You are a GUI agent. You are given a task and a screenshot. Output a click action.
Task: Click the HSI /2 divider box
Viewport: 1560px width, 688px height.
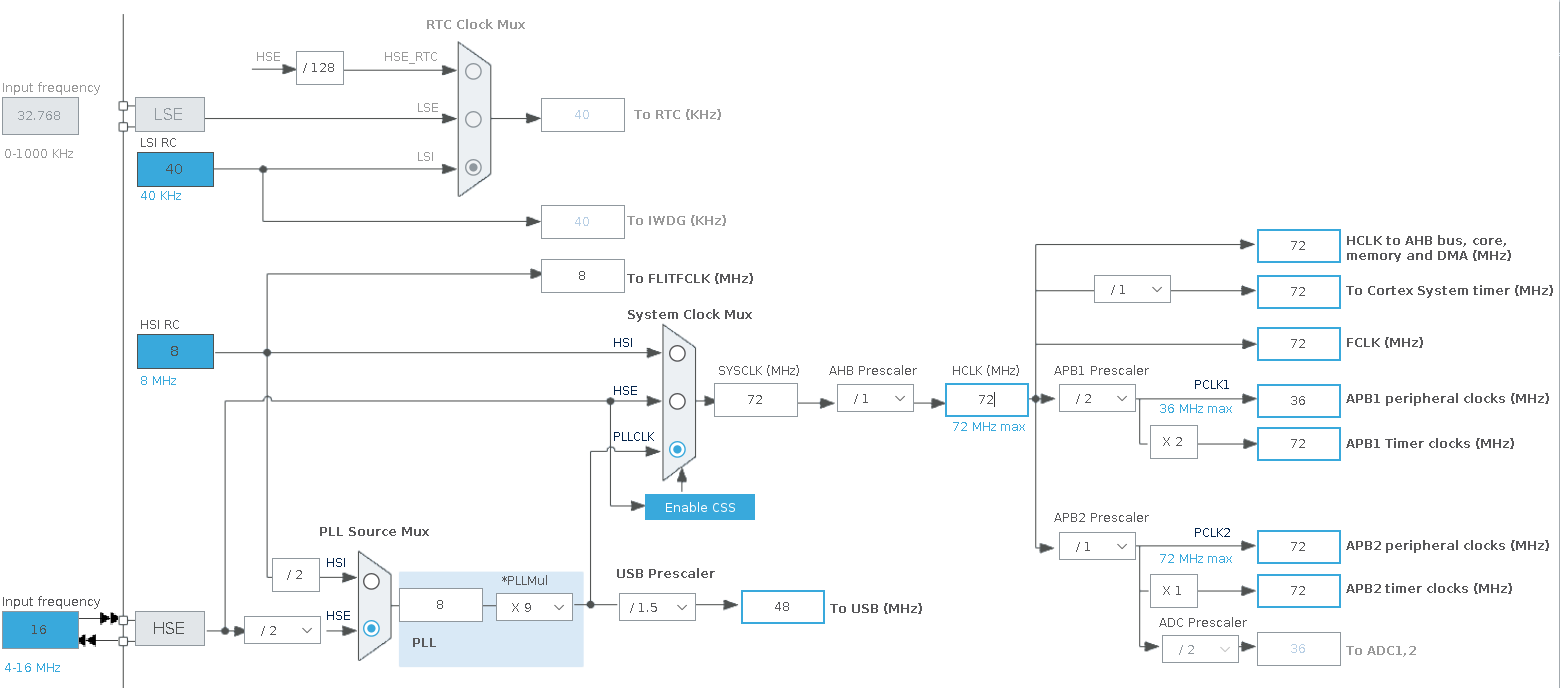(x=296, y=574)
